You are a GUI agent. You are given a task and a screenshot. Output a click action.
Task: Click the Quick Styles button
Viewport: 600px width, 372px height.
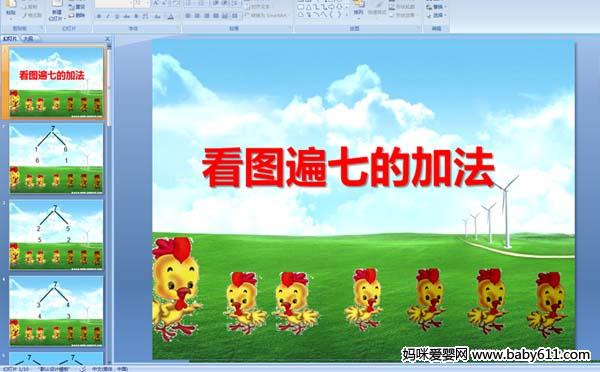(x=377, y=8)
